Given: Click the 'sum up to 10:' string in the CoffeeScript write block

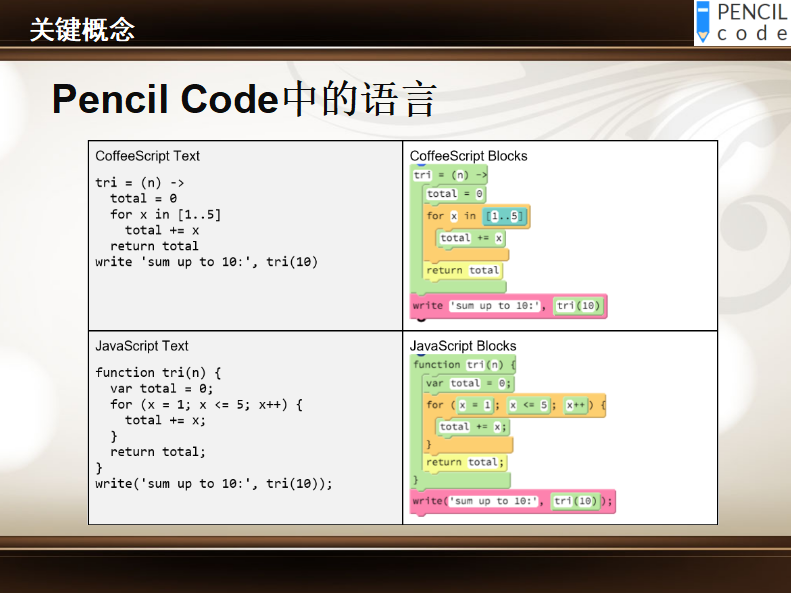Looking at the screenshot, I should tap(494, 306).
